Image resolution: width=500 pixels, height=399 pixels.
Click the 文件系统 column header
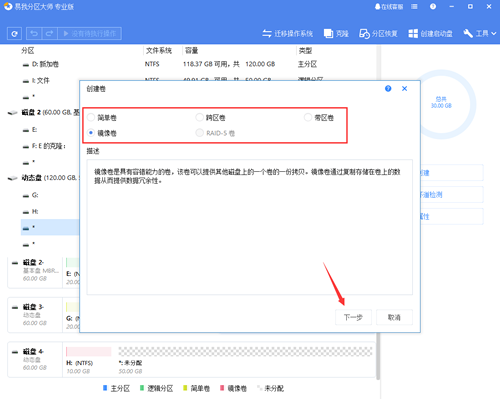159,51
